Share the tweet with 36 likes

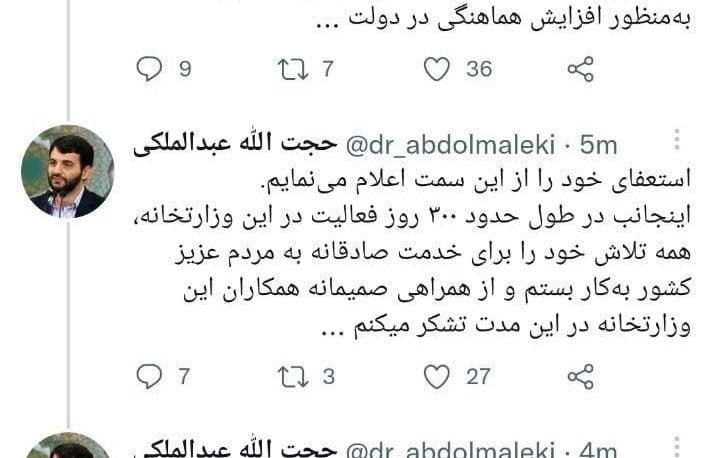tap(581, 69)
